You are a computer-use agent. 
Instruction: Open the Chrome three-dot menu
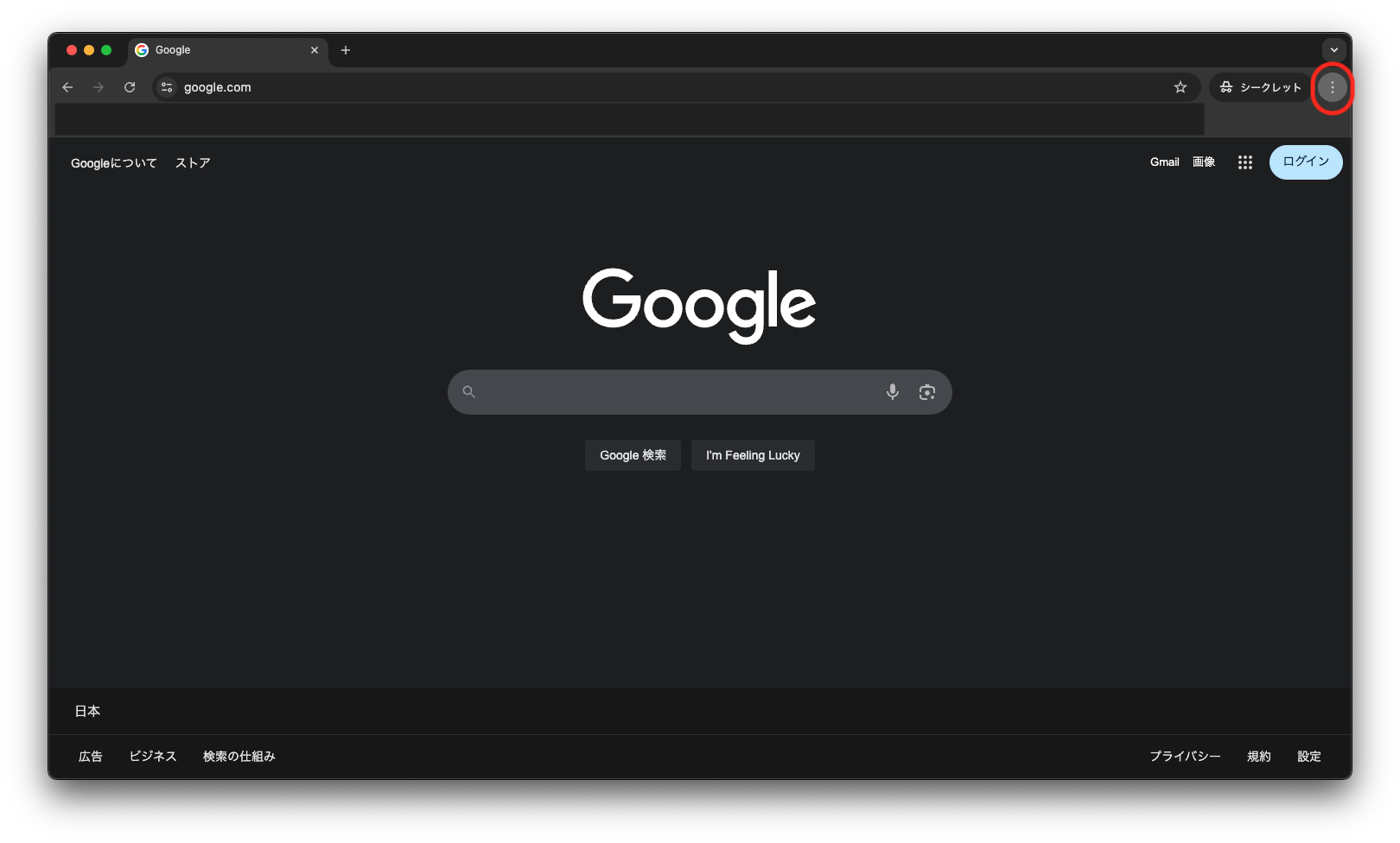point(1332,87)
